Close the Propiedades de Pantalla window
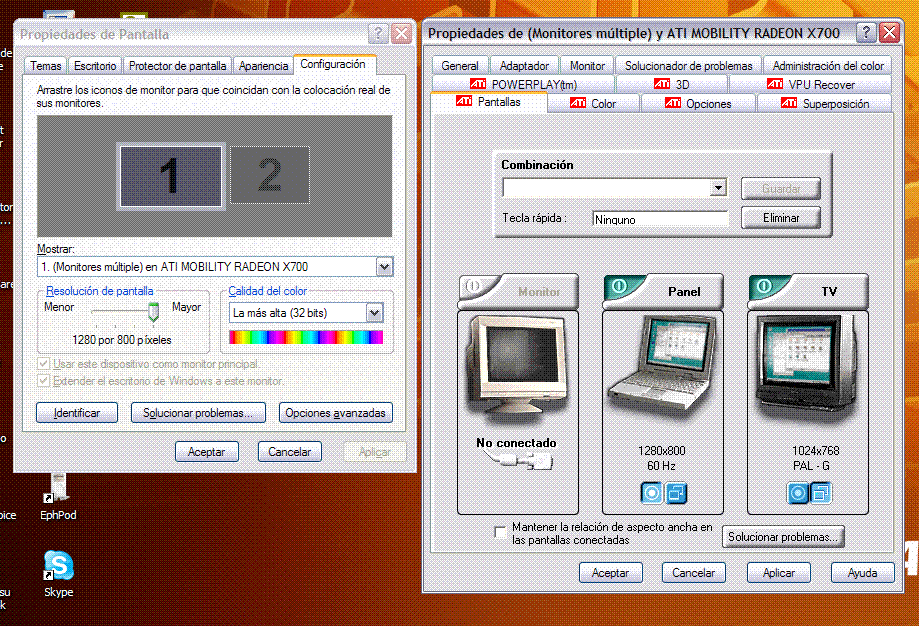This screenshot has height=633, width=919. click(x=401, y=33)
